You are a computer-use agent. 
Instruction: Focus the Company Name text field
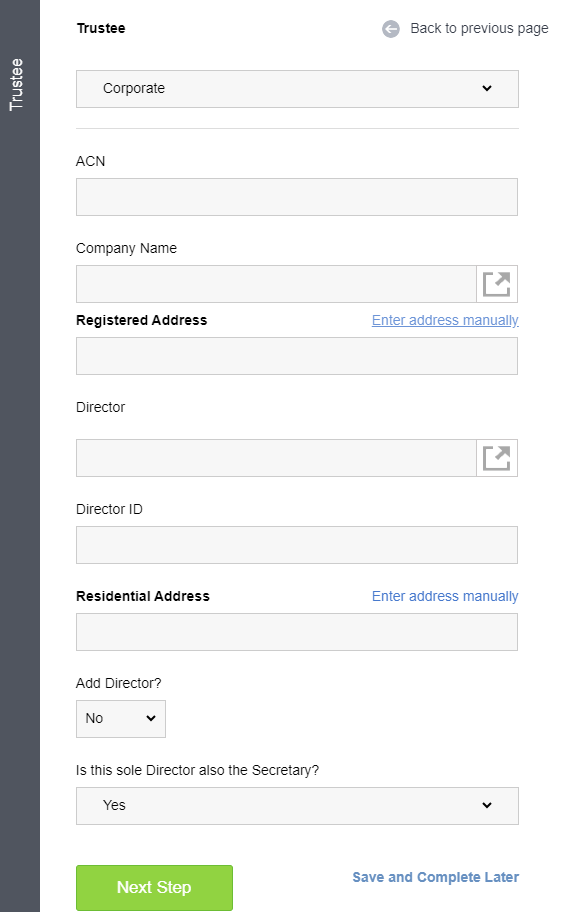pos(276,284)
